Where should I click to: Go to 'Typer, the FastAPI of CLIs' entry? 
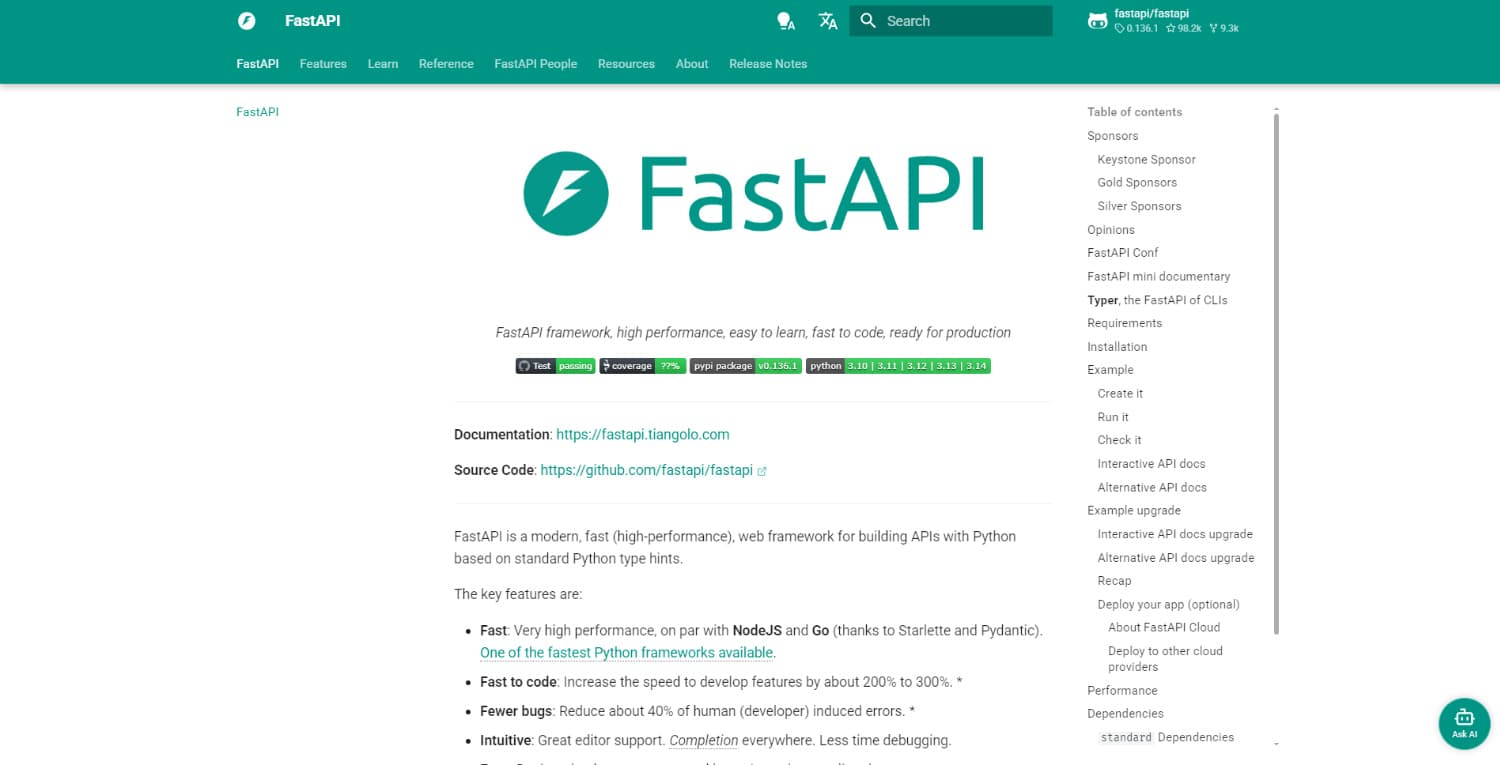pyautogui.click(x=1157, y=300)
